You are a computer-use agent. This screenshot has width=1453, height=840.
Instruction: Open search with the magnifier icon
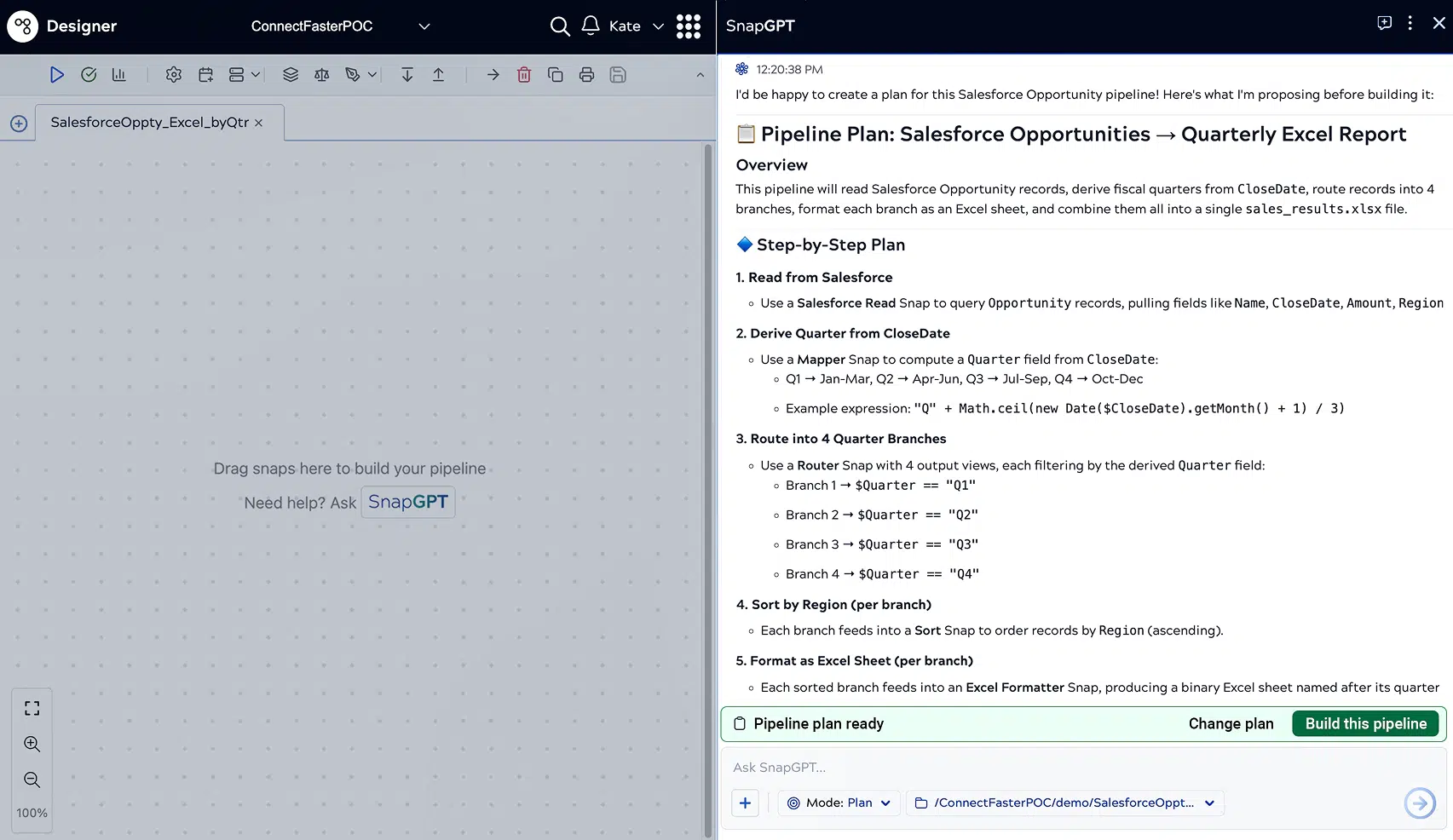point(560,26)
